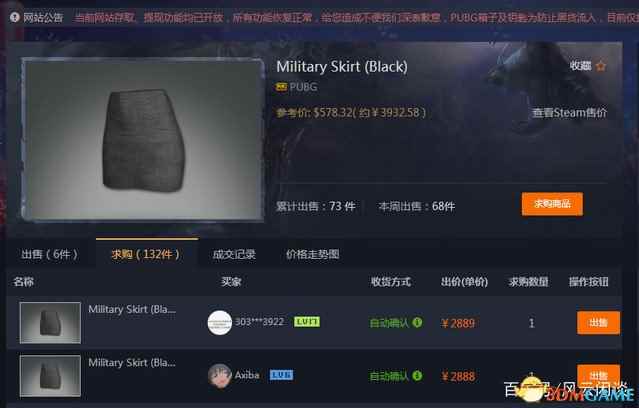Click the blue level badge beside Axiba
The height and width of the screenshot is (408, 639).
281,375
